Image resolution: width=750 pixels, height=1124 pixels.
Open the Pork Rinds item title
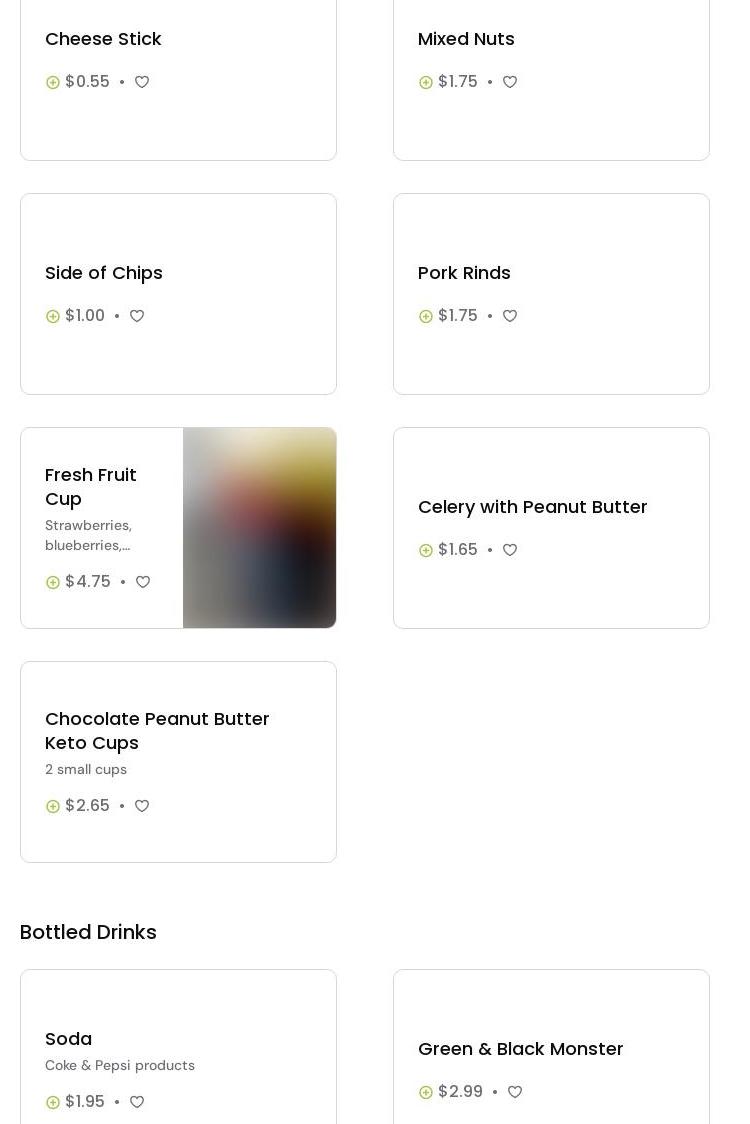(464, 273)
